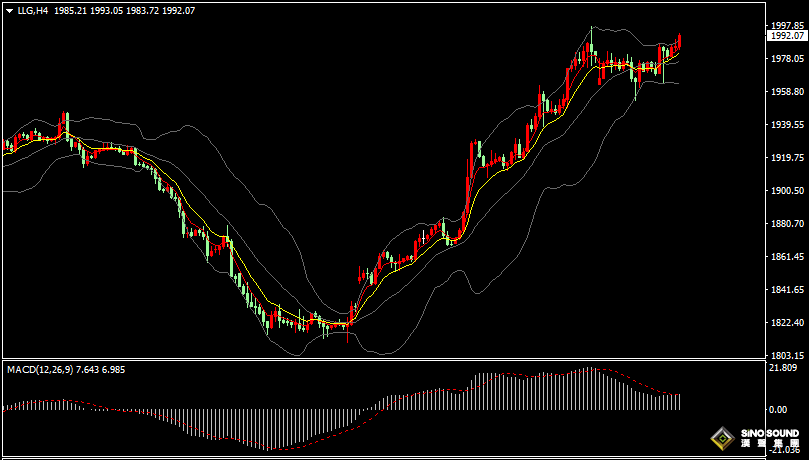Viewport: 809px width, 460px height.
Task: Click the 1958.80 price axis label
Action: tap(787, 91)
